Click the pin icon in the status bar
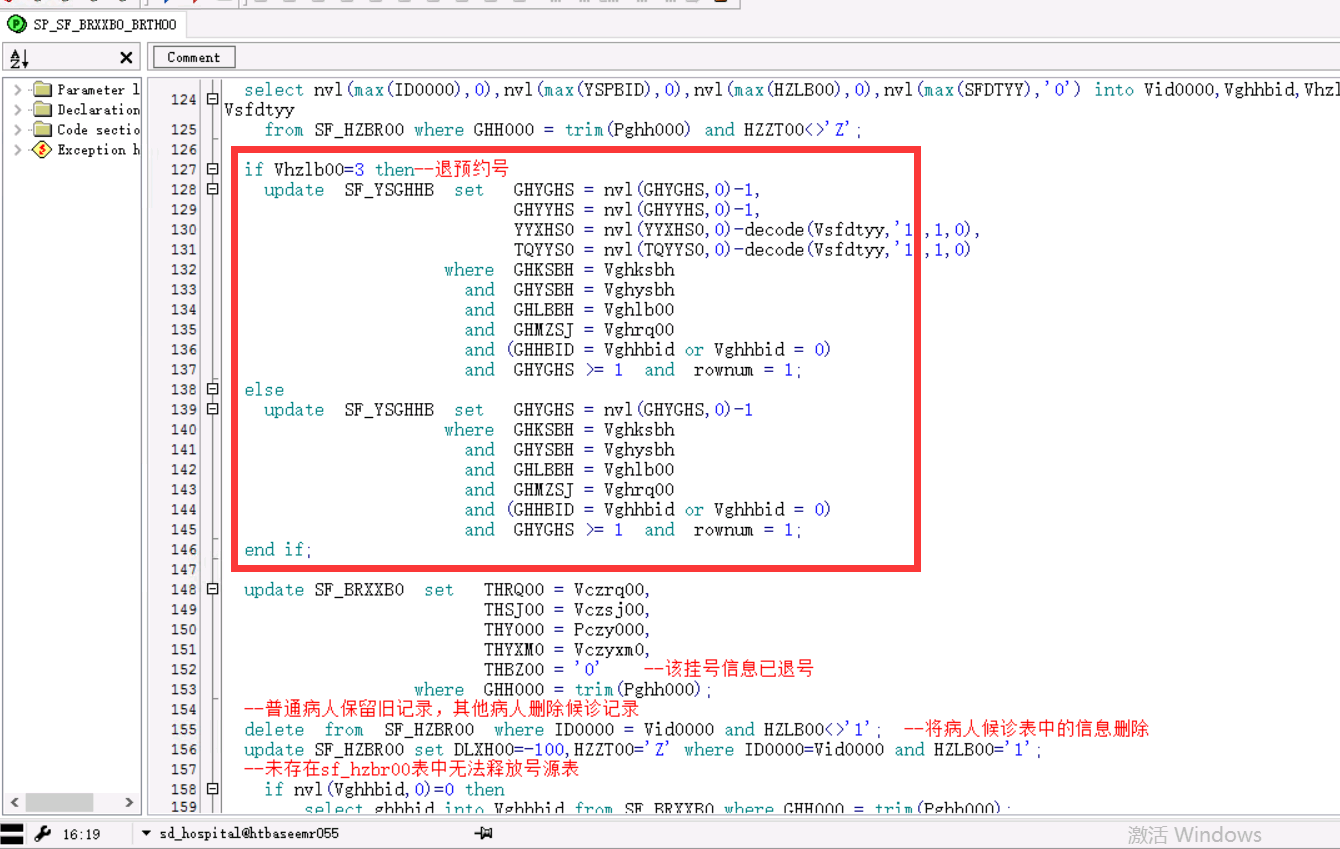This screenshot has height=849, width=1340. 484,833
